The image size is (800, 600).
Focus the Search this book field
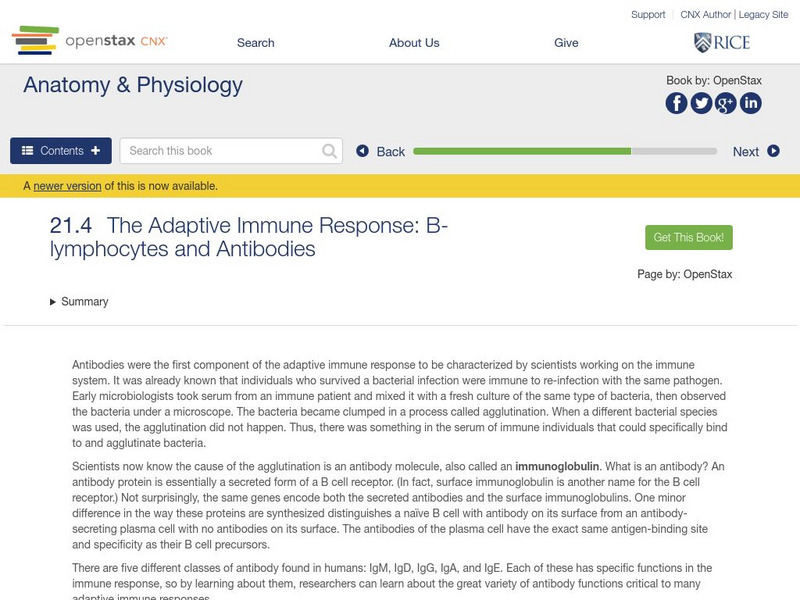tap(222, 151)
